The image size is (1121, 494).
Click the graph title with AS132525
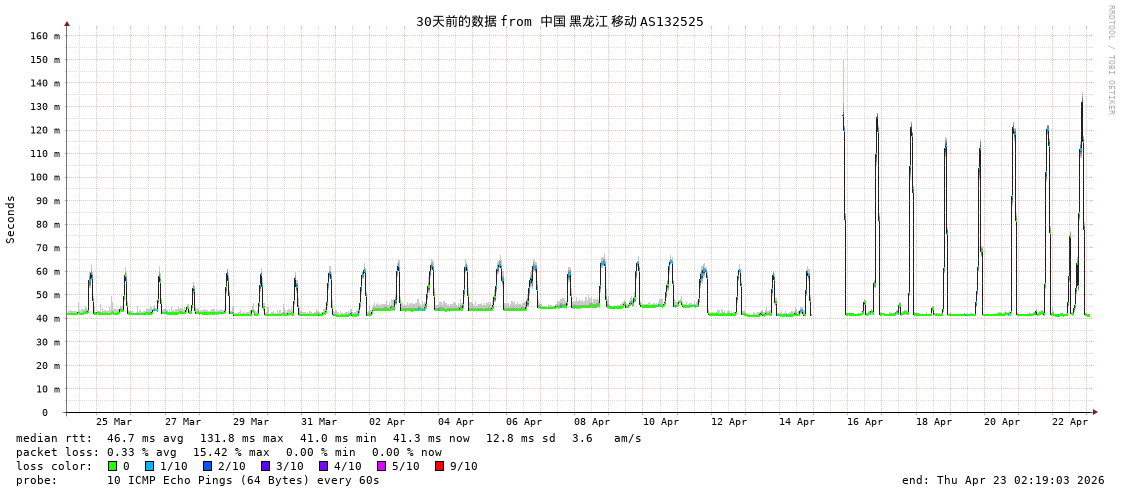(x=559, y=21)
